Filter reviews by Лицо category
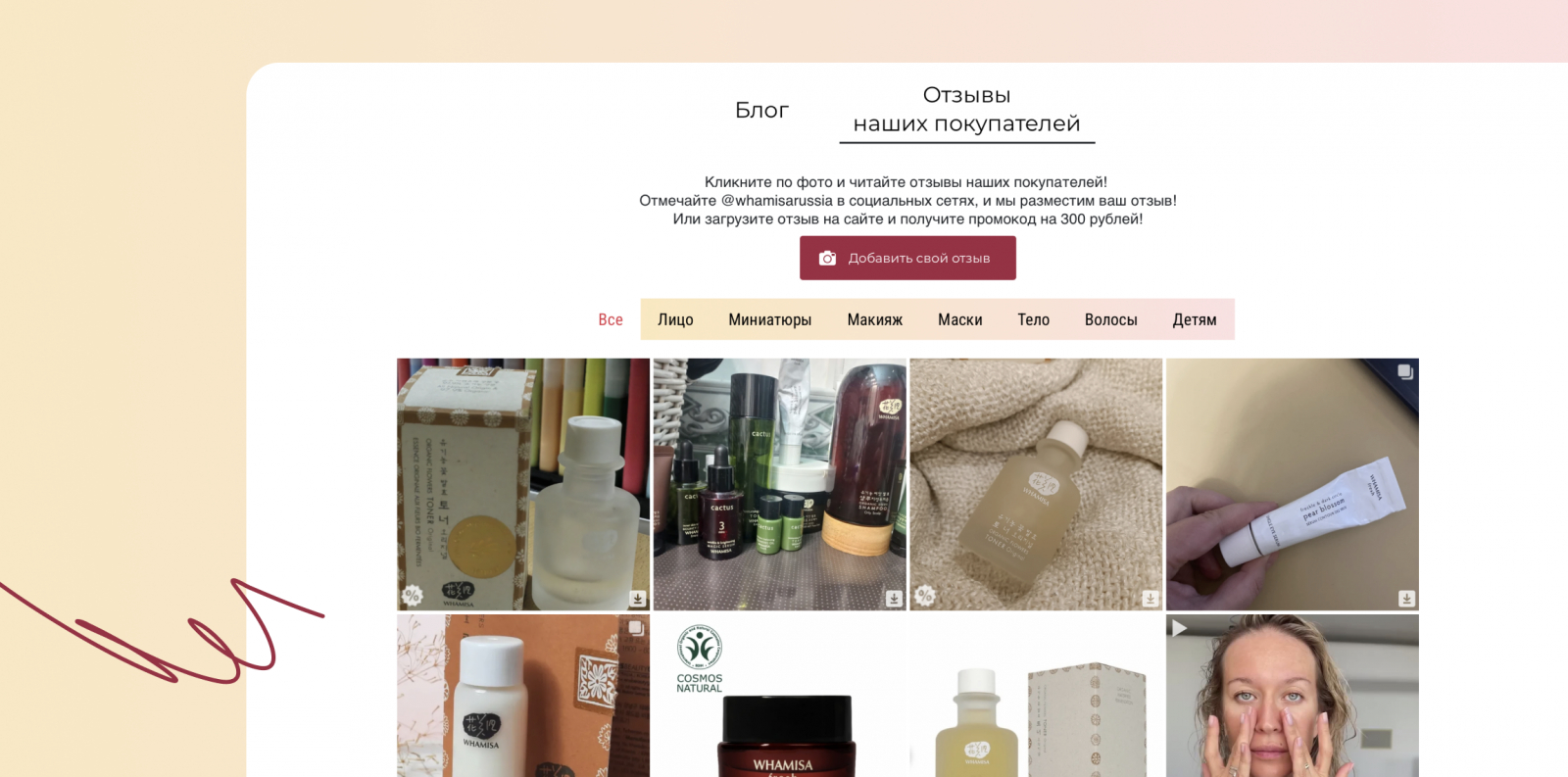The width and height of the screenshot is (1568, 777). click(675, 319)
